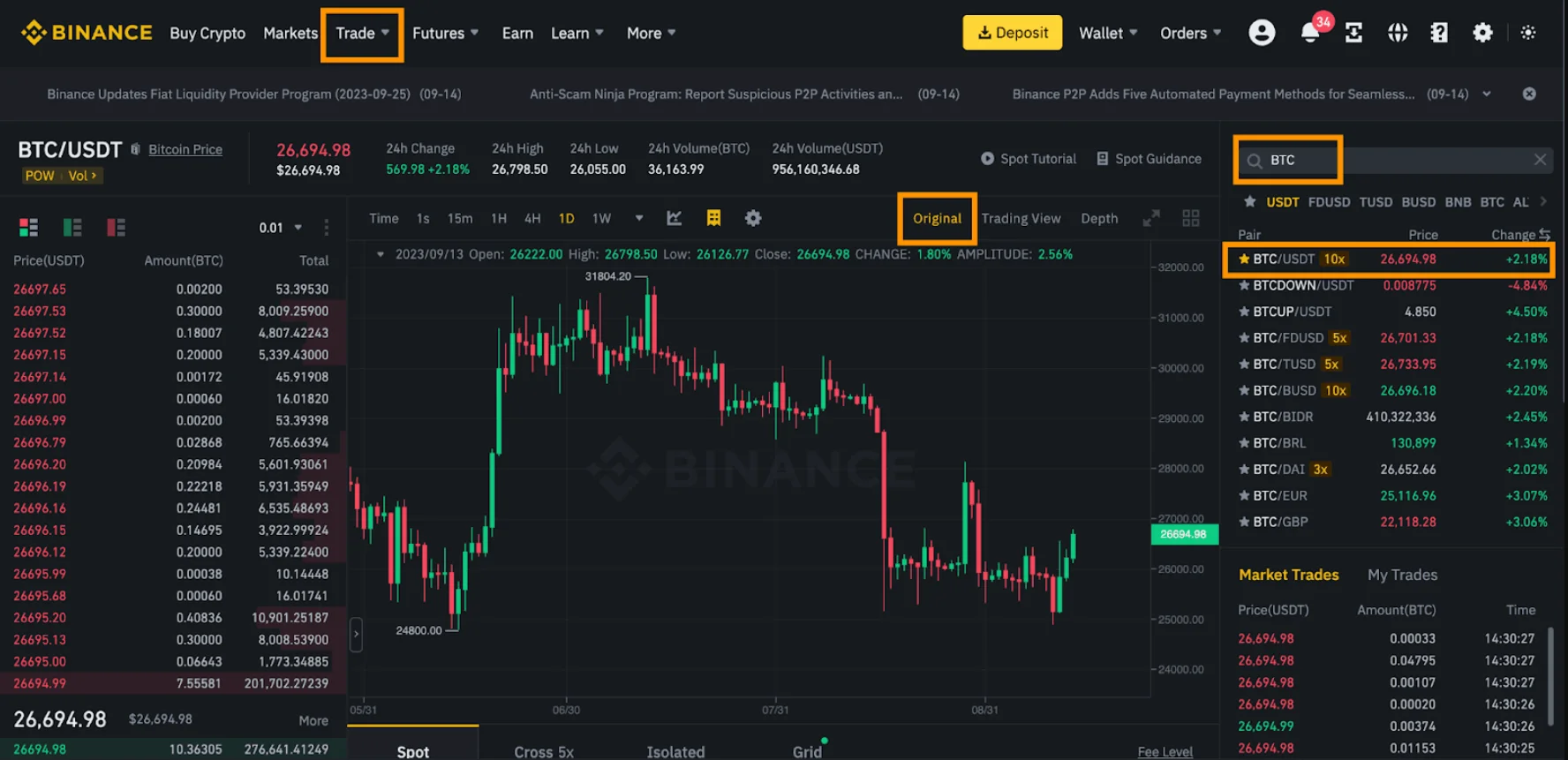Open the user profile icon
This screenshot has height=760, width=1568.
(1262, 33)
